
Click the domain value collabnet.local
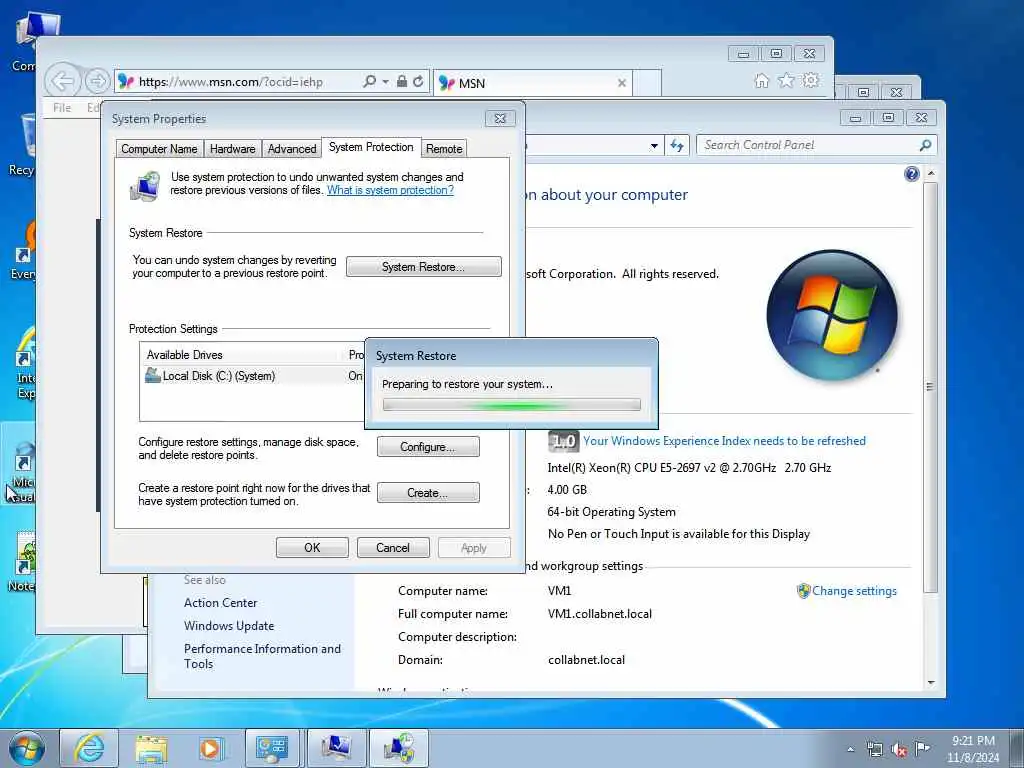point(586,660)
